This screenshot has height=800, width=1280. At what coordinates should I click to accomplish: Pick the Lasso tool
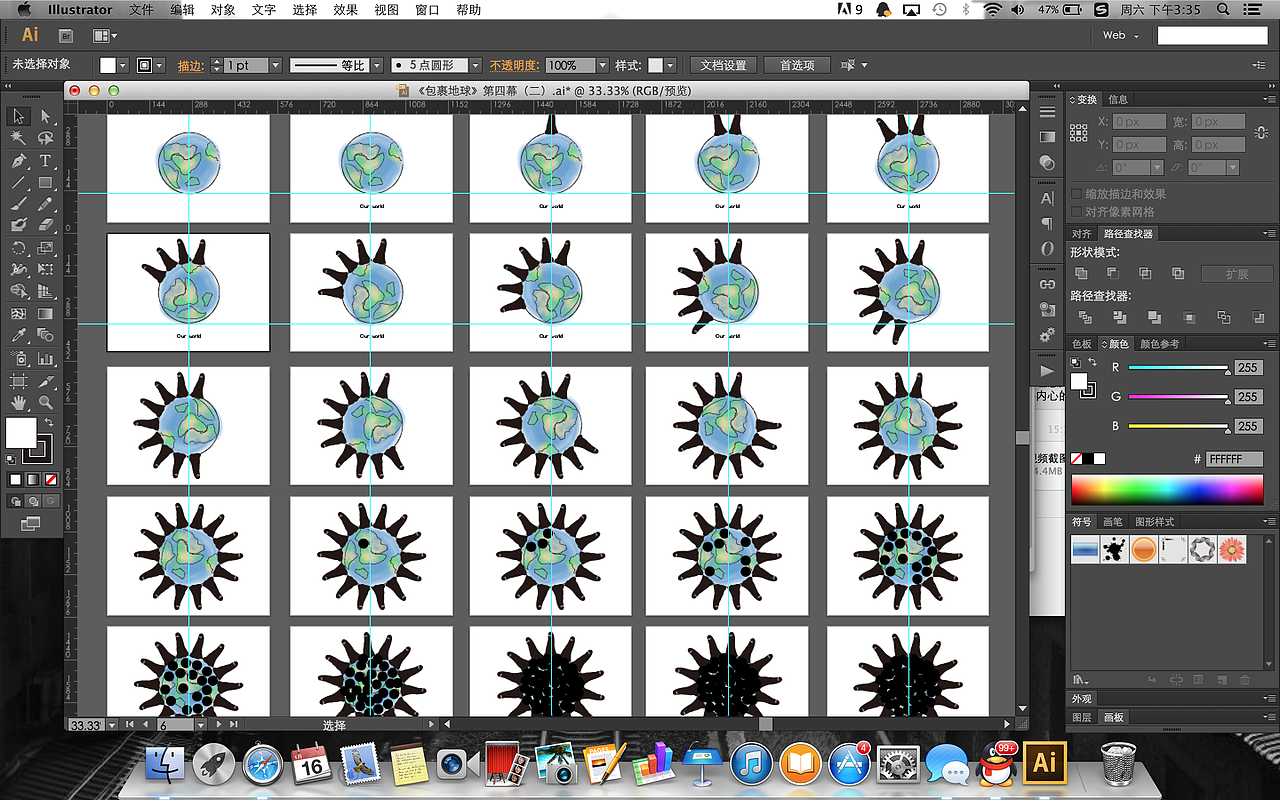click(45, 138)
